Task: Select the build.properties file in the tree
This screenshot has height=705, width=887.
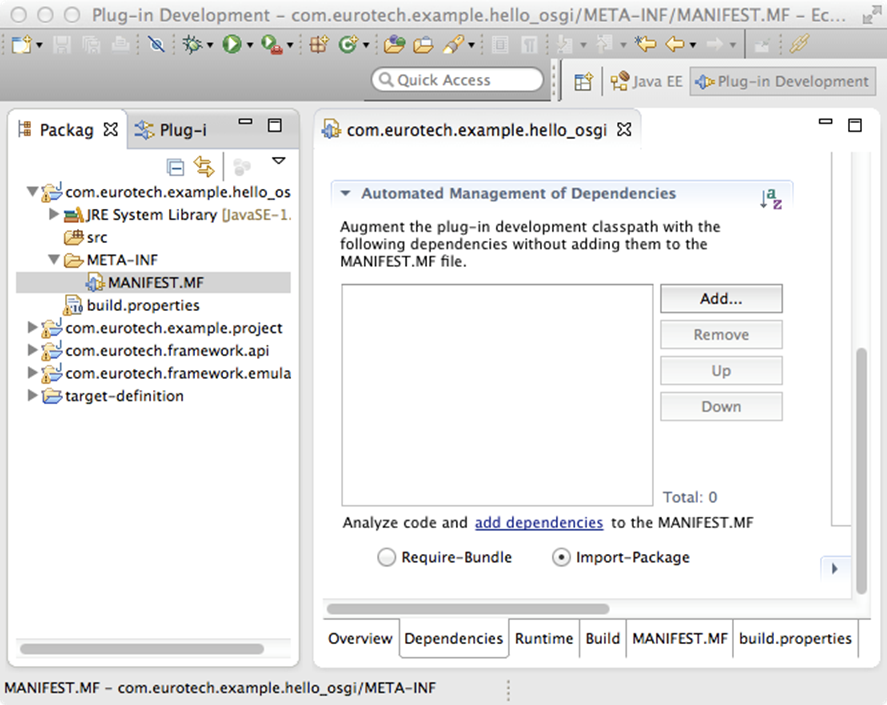Action: [x=131, y=306]
